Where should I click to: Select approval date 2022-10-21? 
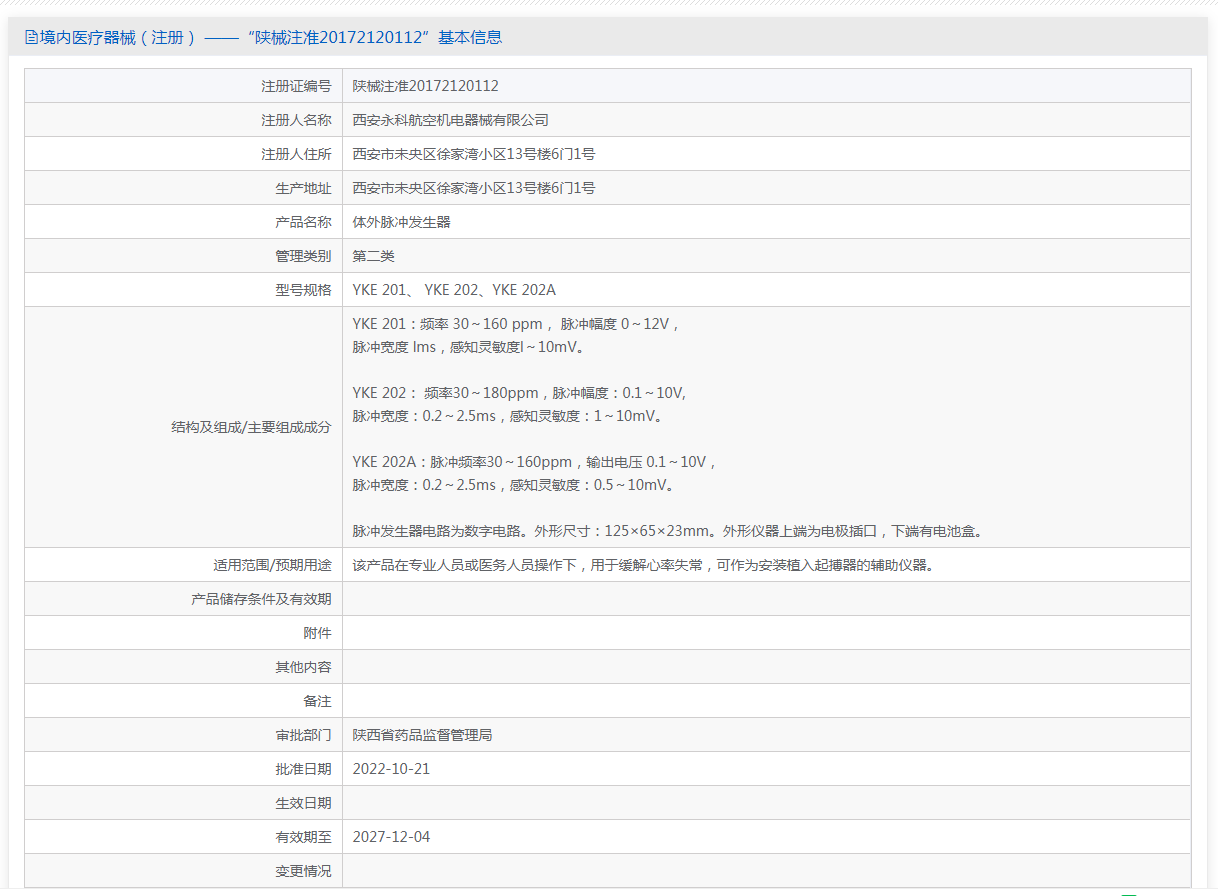[391, 769]
